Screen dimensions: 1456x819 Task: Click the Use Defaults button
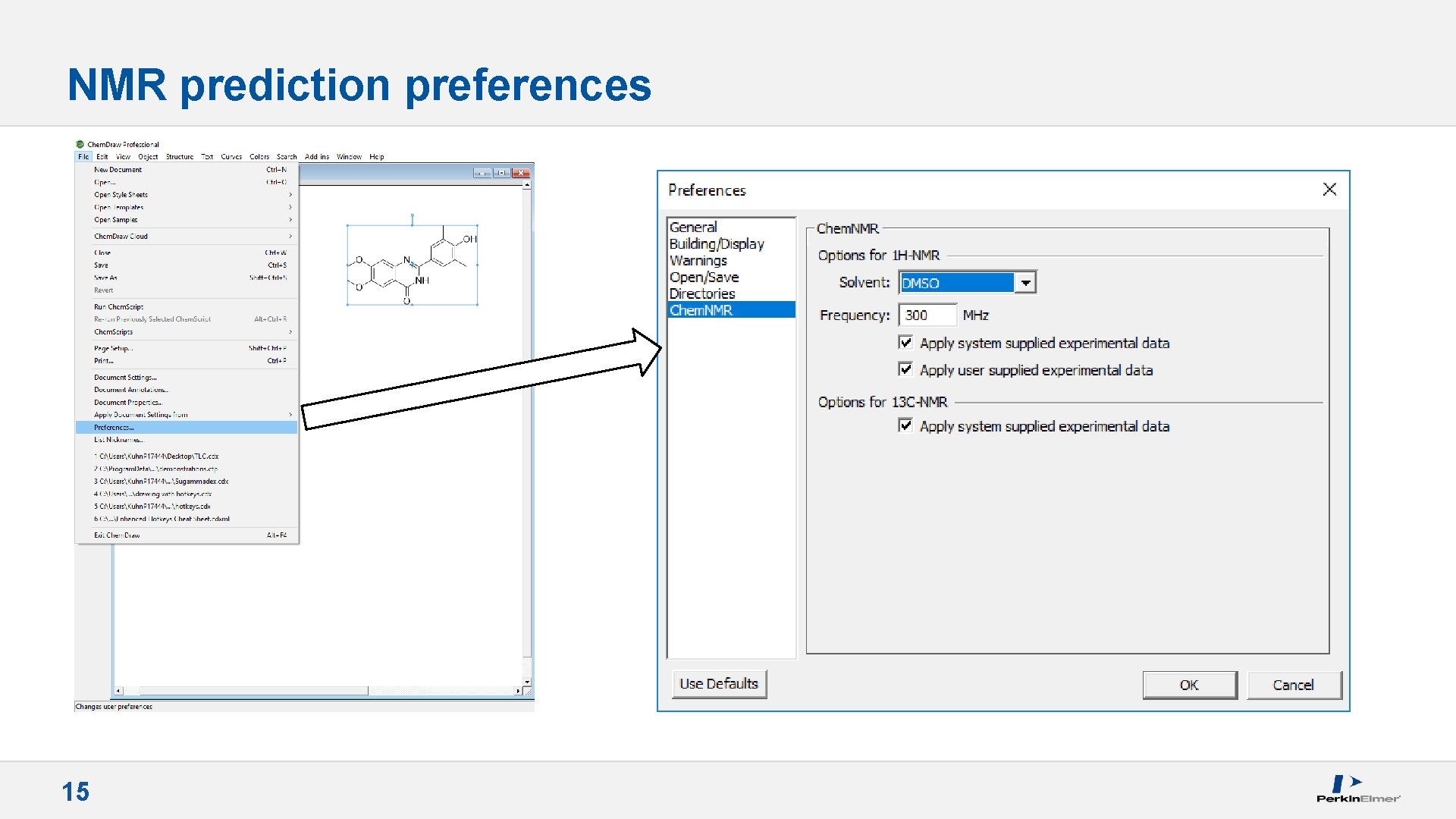pos(719,684)
